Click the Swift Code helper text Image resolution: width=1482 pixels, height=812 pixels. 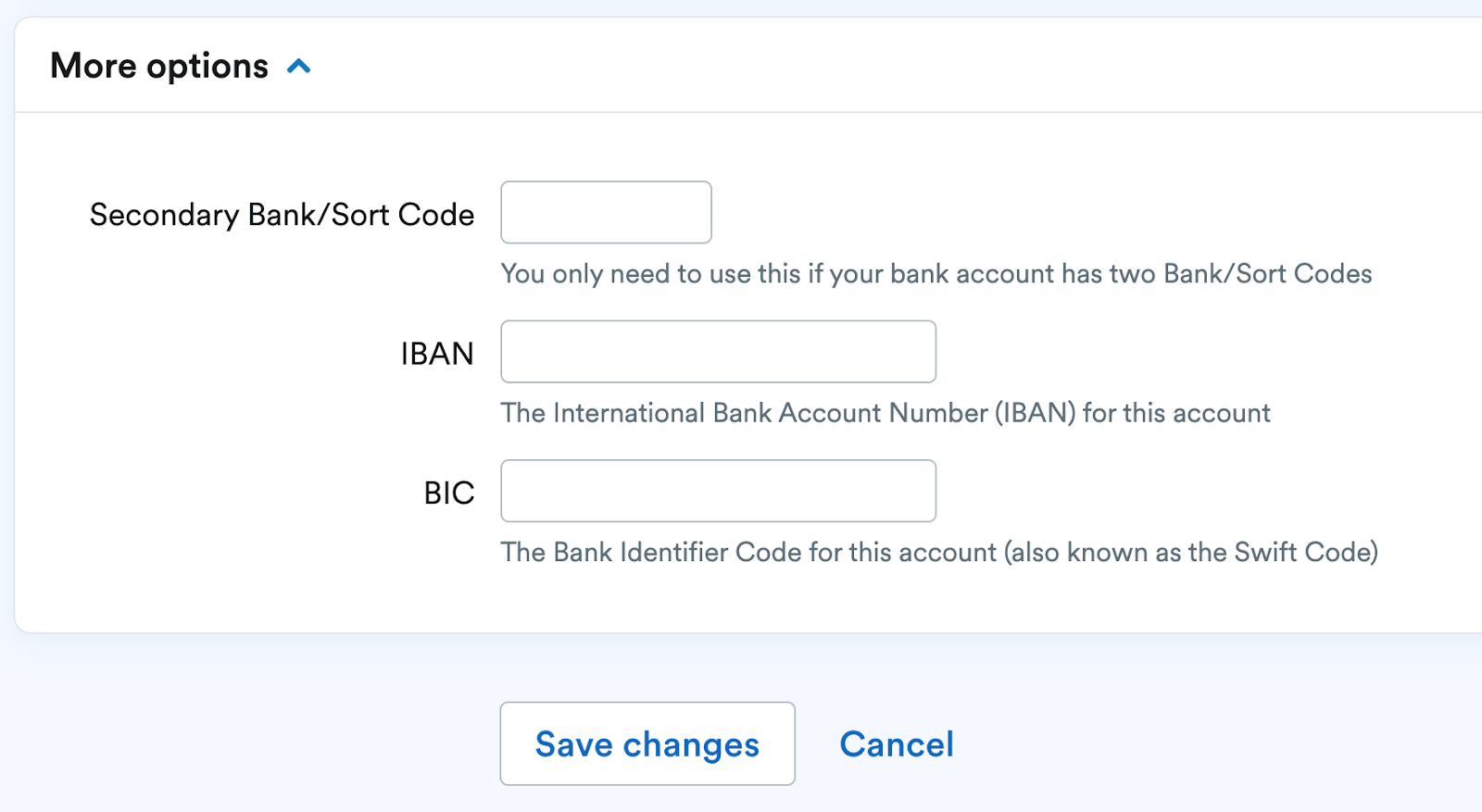tap(939, 552)
